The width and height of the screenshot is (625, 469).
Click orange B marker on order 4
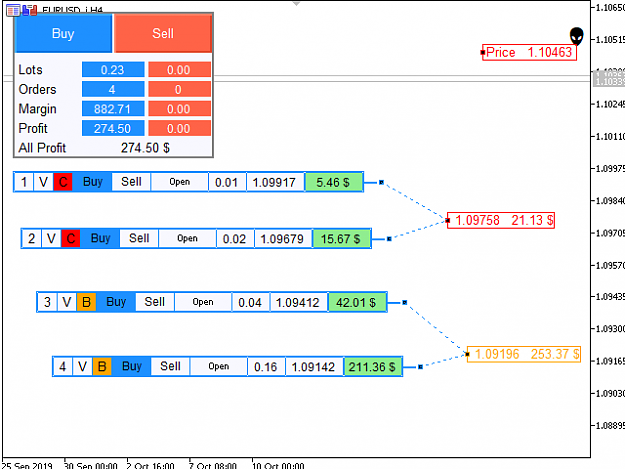pyautogui.click(x=102, y=366)
